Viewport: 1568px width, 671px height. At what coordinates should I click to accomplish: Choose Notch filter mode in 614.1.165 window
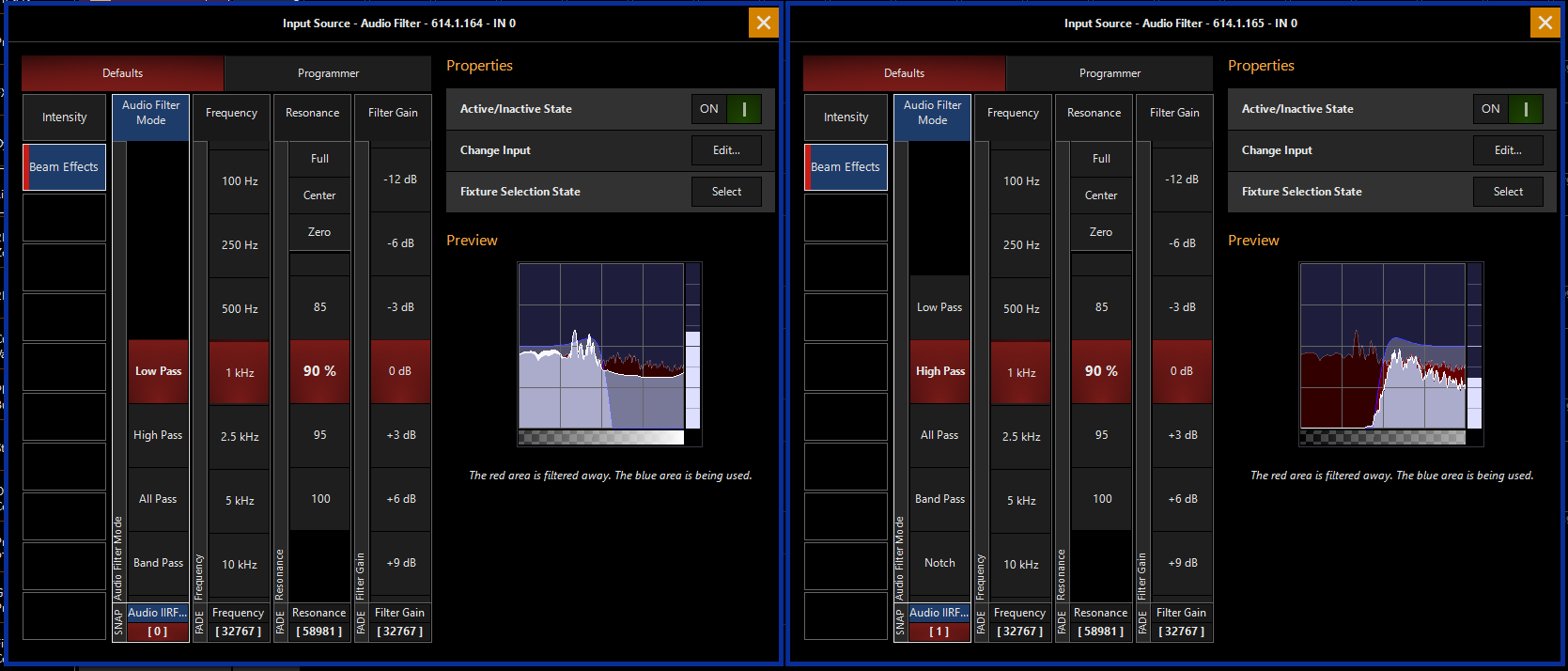click(939, 563)
